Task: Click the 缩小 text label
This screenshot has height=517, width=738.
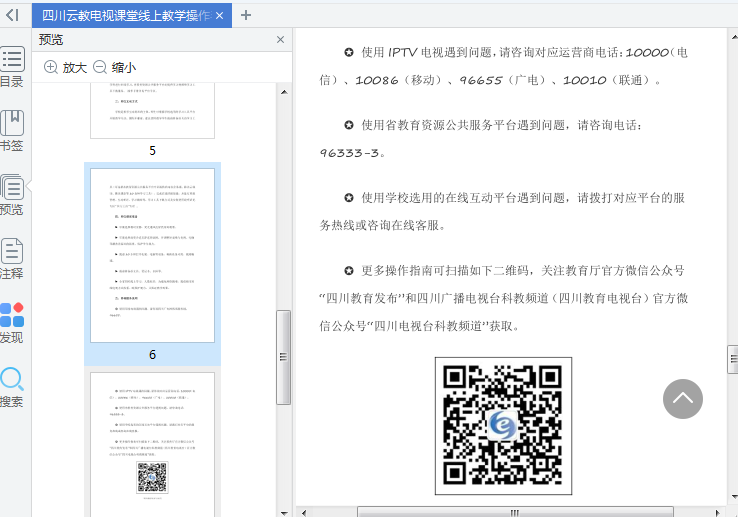Action: pos(124,67)
